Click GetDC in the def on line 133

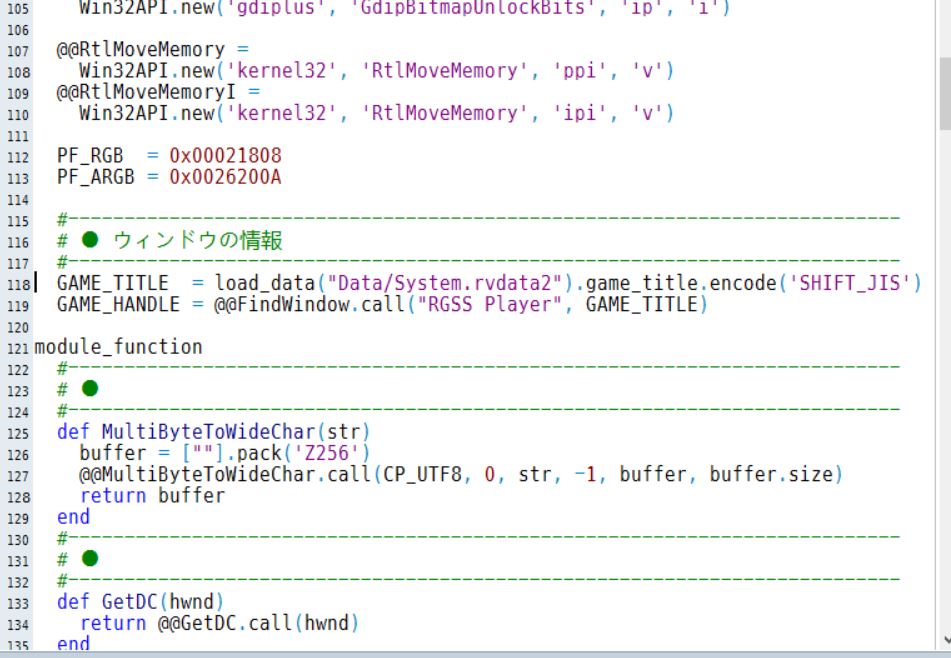(x=129, y=602)
